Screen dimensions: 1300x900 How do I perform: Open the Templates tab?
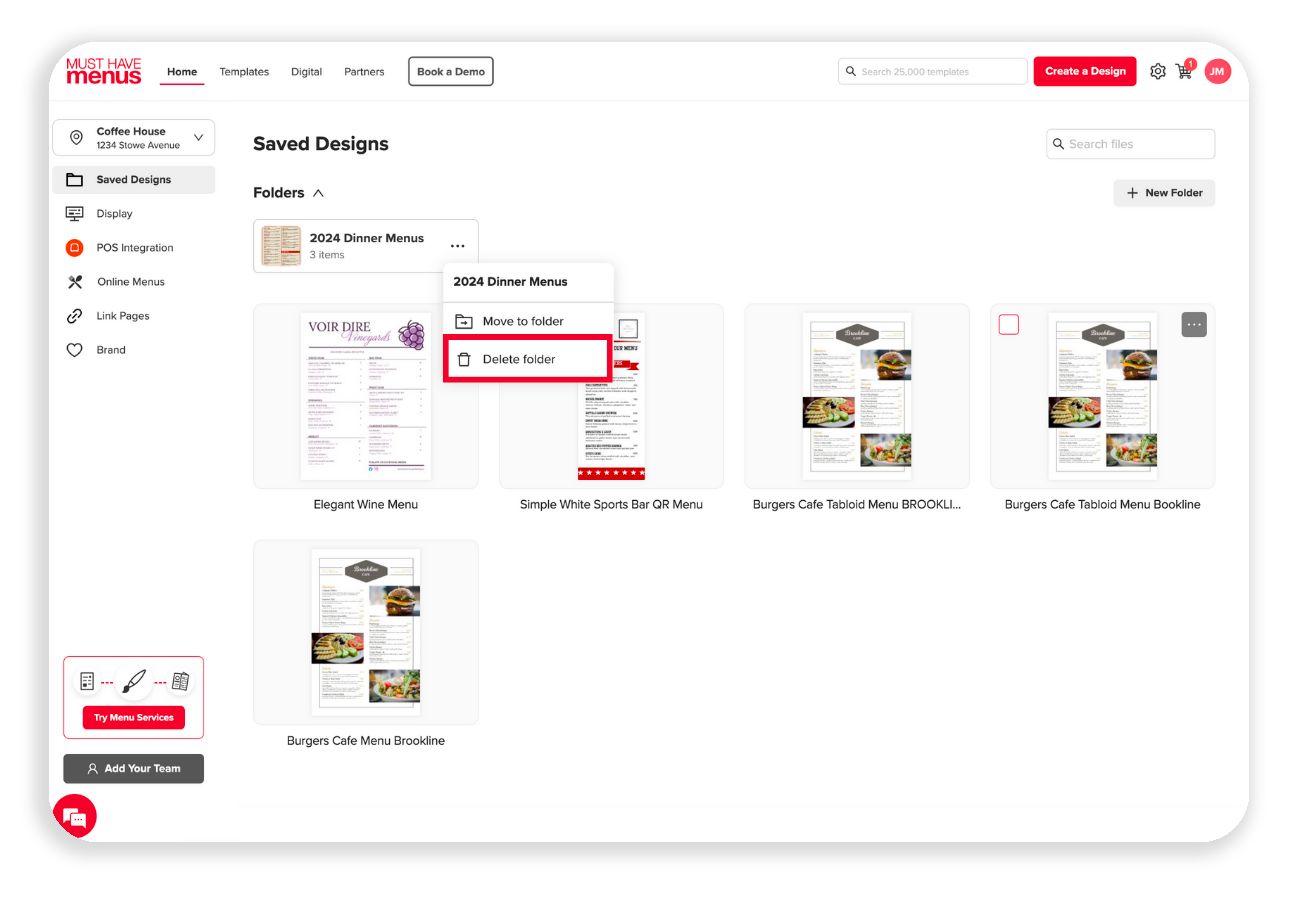244,72
